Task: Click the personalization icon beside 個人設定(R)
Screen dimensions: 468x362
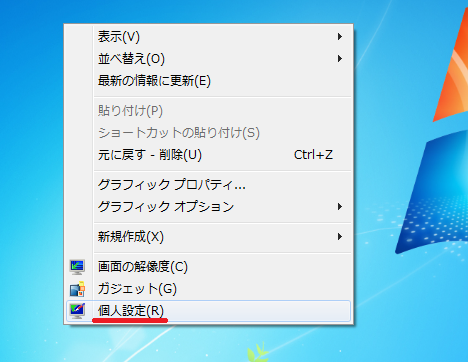Action: [x=77, y=311]
